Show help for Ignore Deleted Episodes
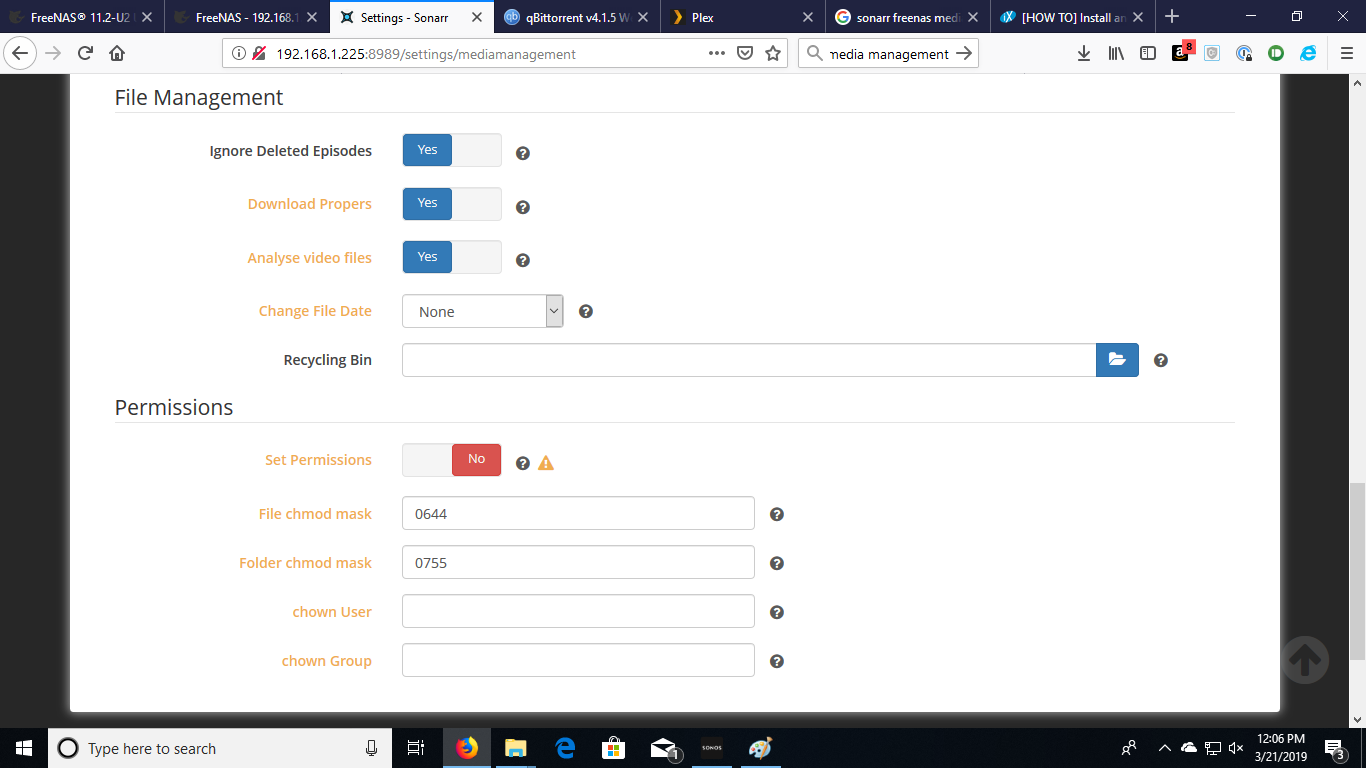The image size is (1366, 768). point(522,153)
